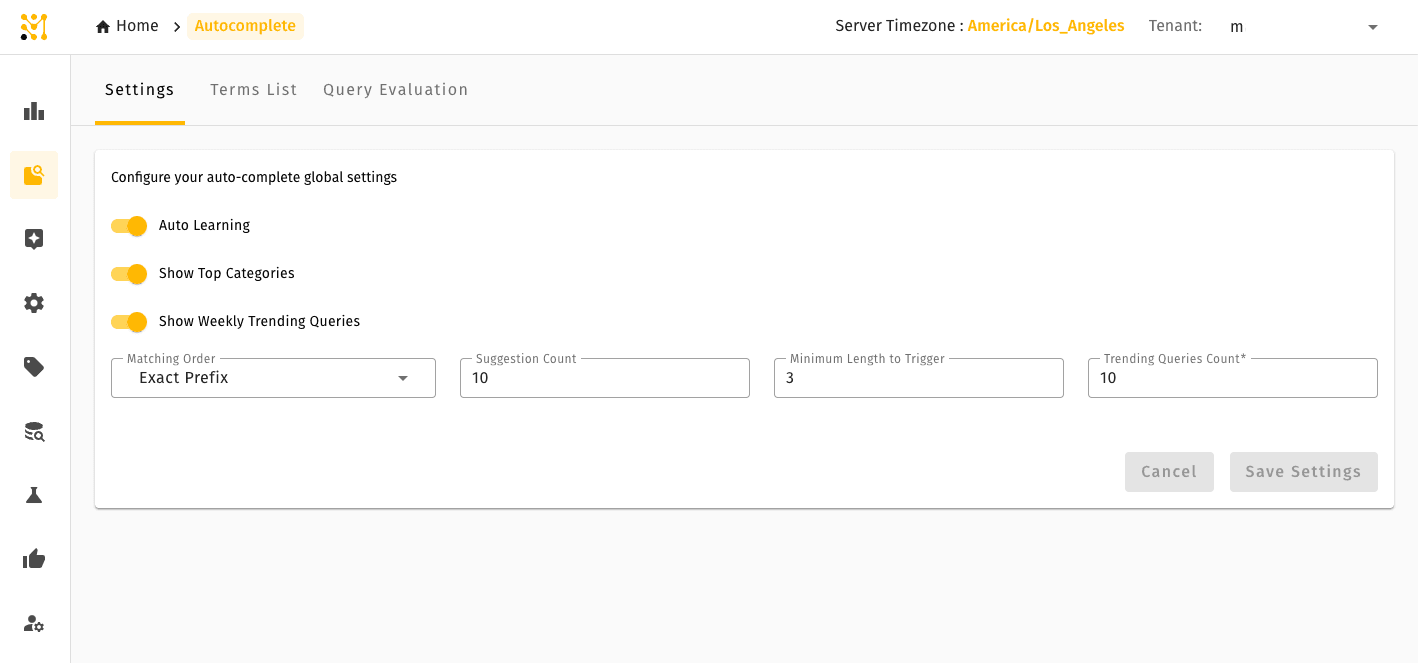Open the Tenant selector dropdown
This screenshot has width=1418, height=663.
click(1304, 27)
